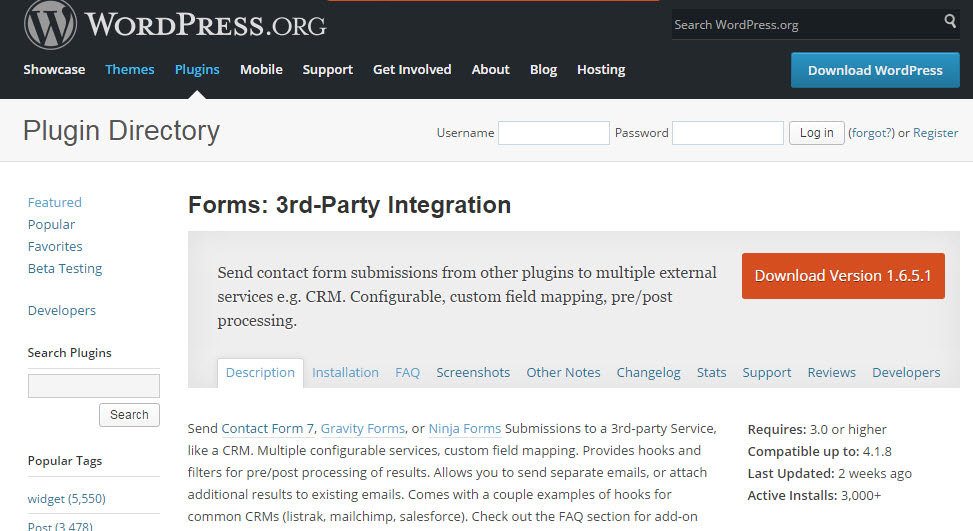The height and width of the screenshot is (531, 973).
Task: Switch to the Changelog tab
Action: [x=648, y=373]
